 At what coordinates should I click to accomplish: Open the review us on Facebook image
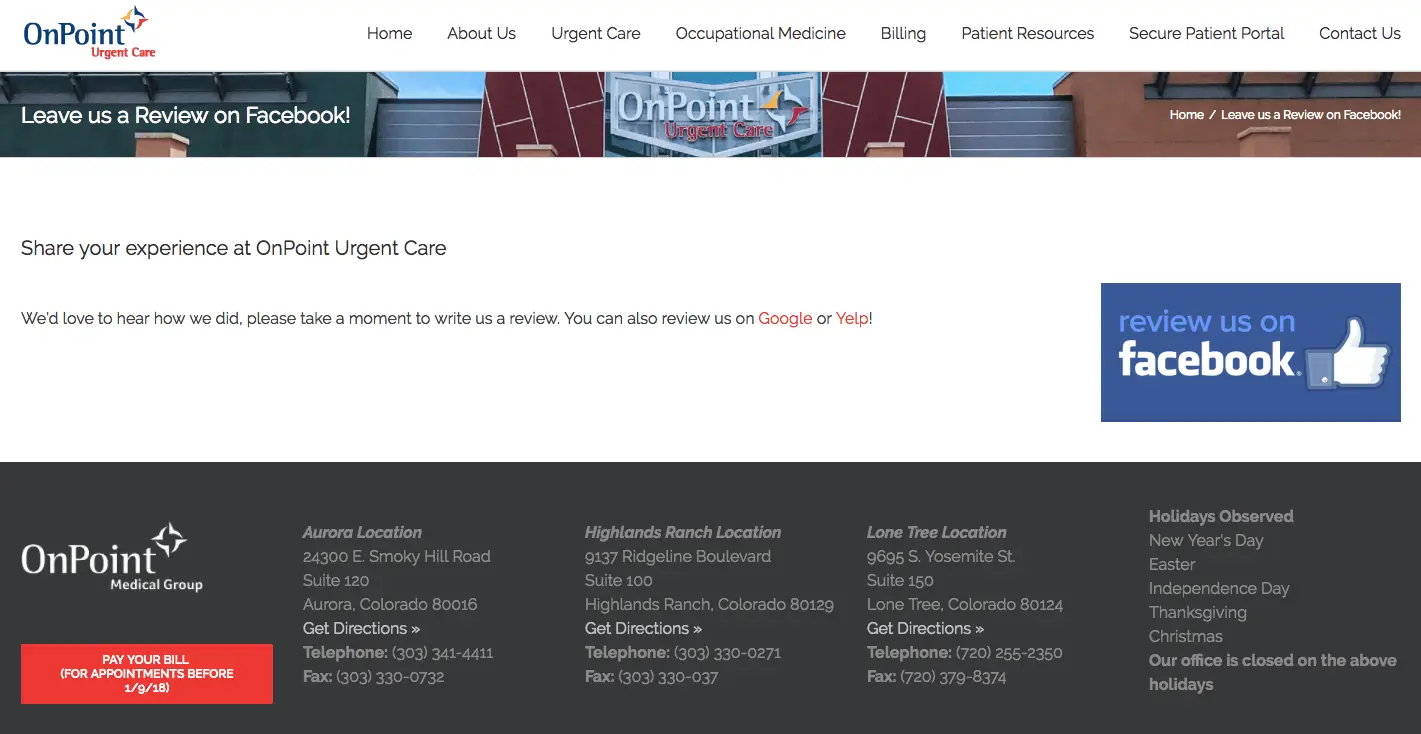pyautogui.click(x=1250, y=352)
